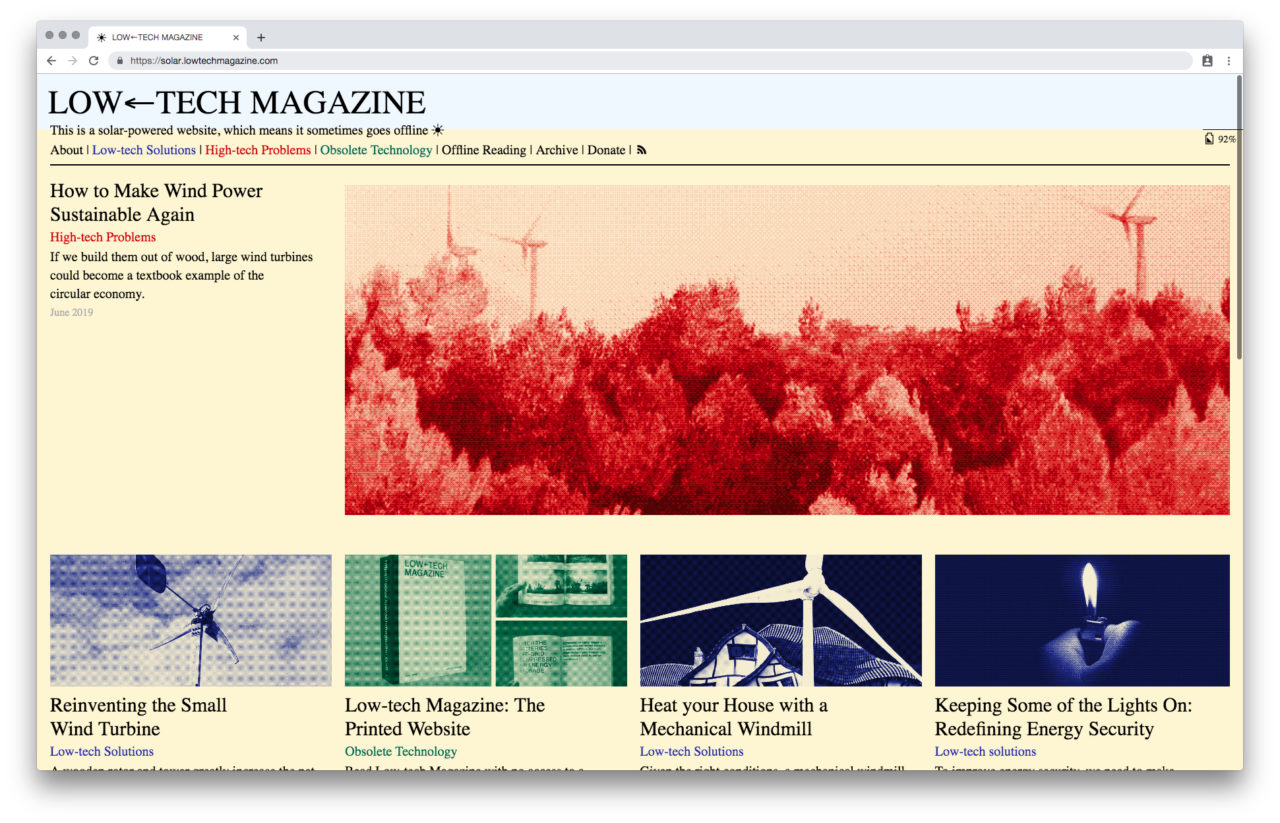Open the small wind turbine thumbnail
The width and height of the screenshot is (1280, 823).
[x=190, y=620]
